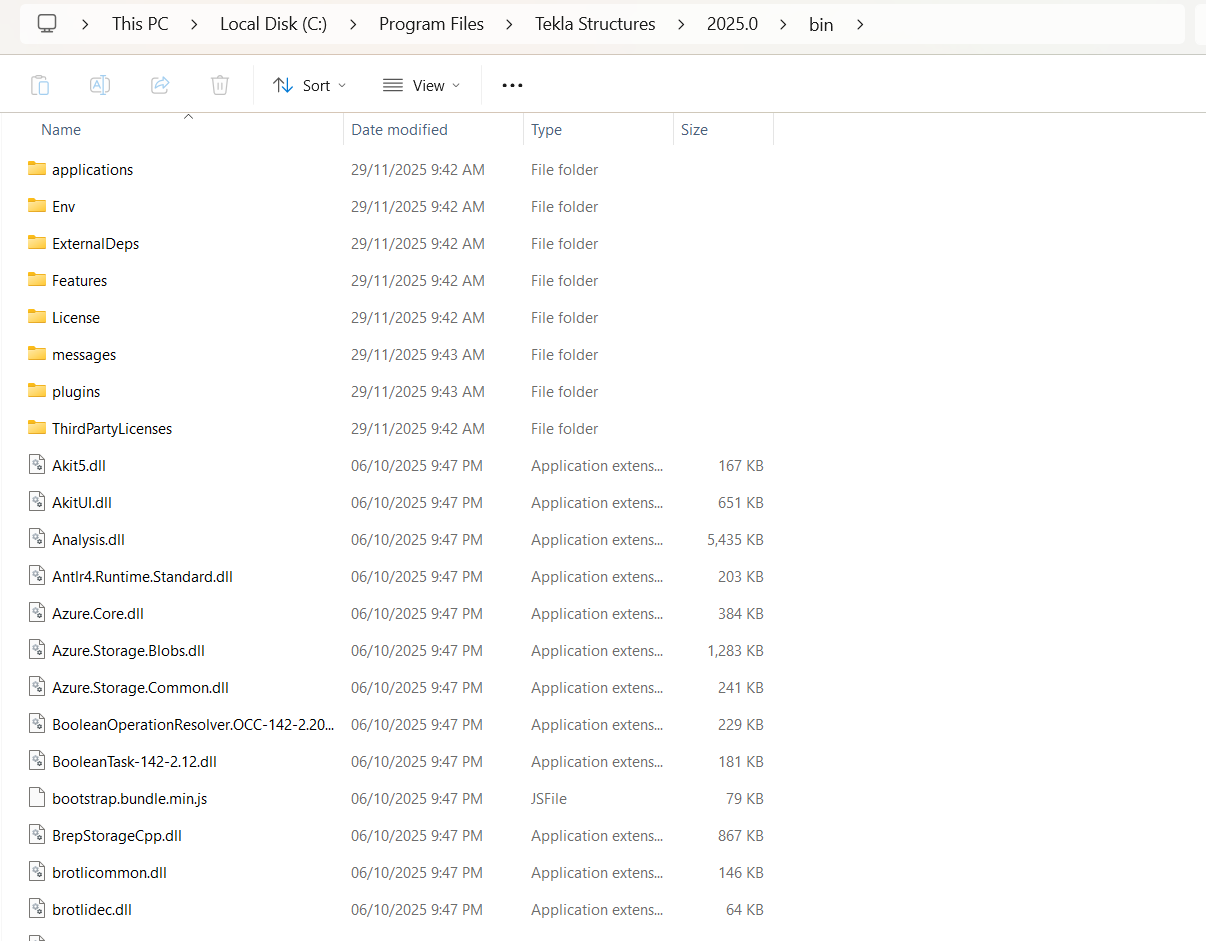The height and width of the screenshot is (950, 1206).
Task: Open the Sort dropdown menu
Action: (x=310, y=85)
